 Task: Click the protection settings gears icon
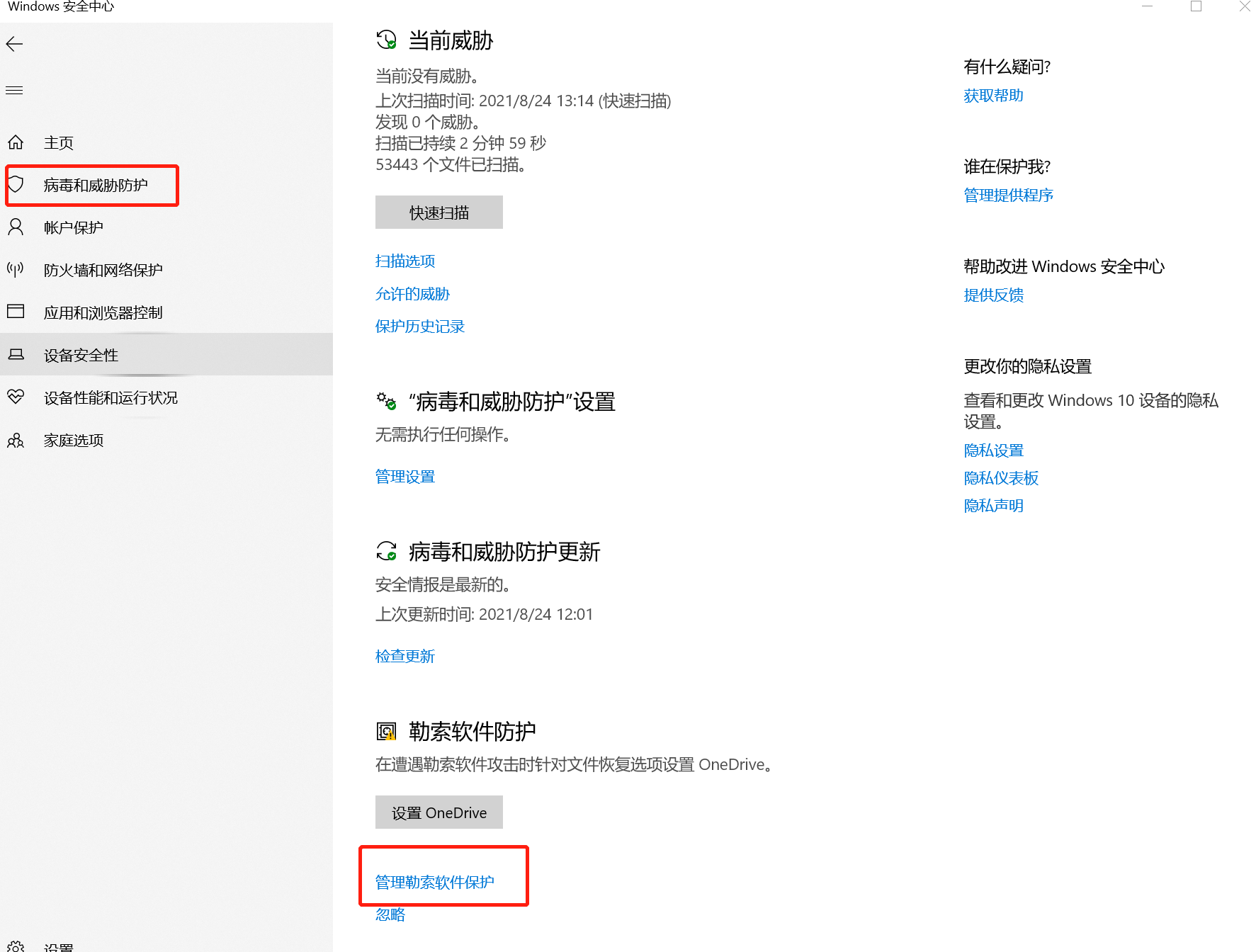pos(386,402)
